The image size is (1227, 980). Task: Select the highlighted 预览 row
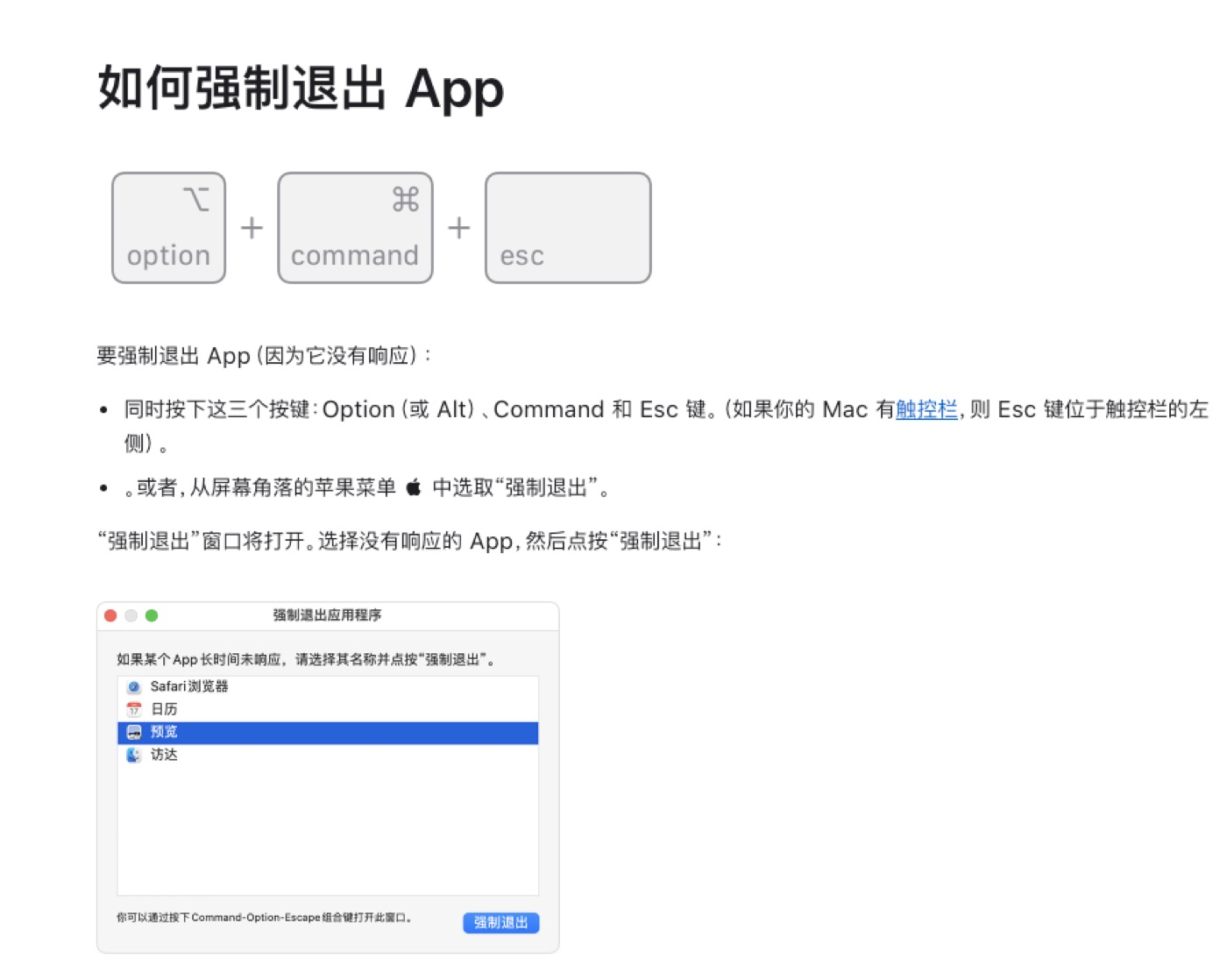point(328,733)
